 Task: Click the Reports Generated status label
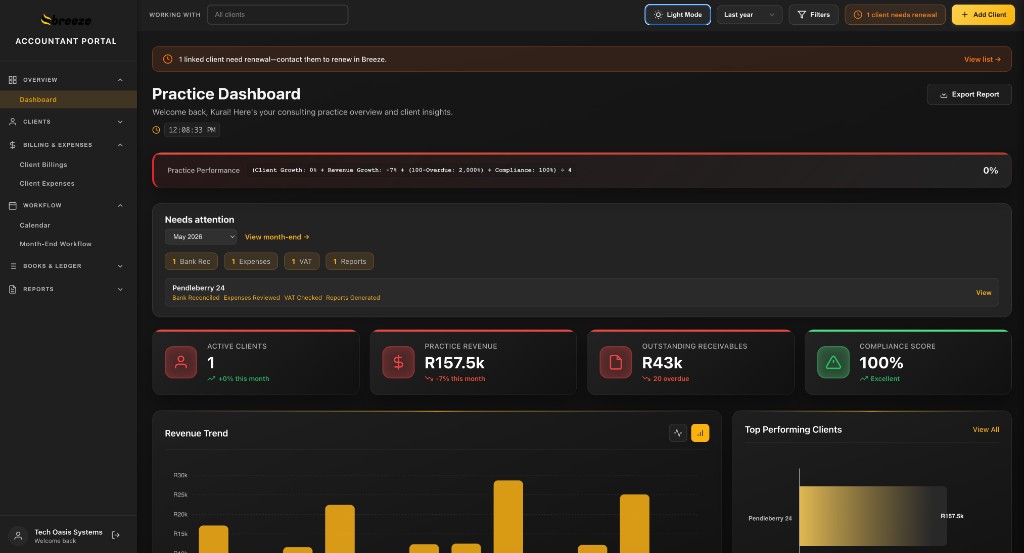[353, 298]
